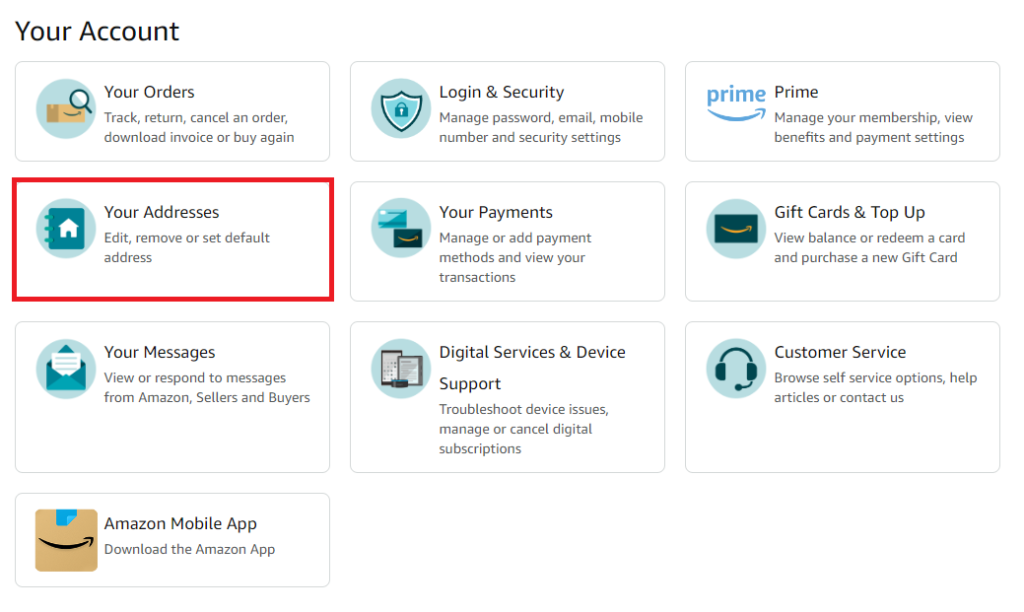Click the Amazon Mobile App box icon
The image size is (1024, 612).
[66, 540]
